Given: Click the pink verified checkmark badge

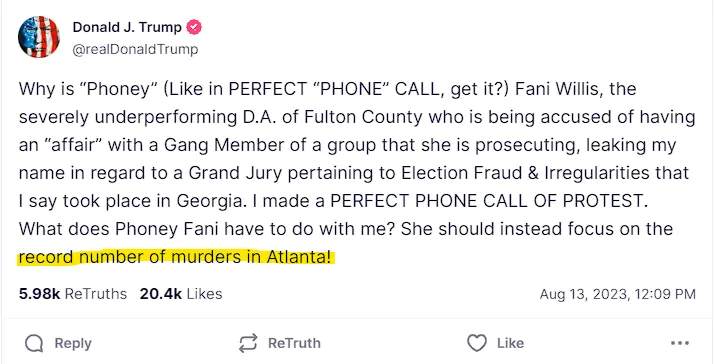Looking at the screenshot, I should (194, 27).
